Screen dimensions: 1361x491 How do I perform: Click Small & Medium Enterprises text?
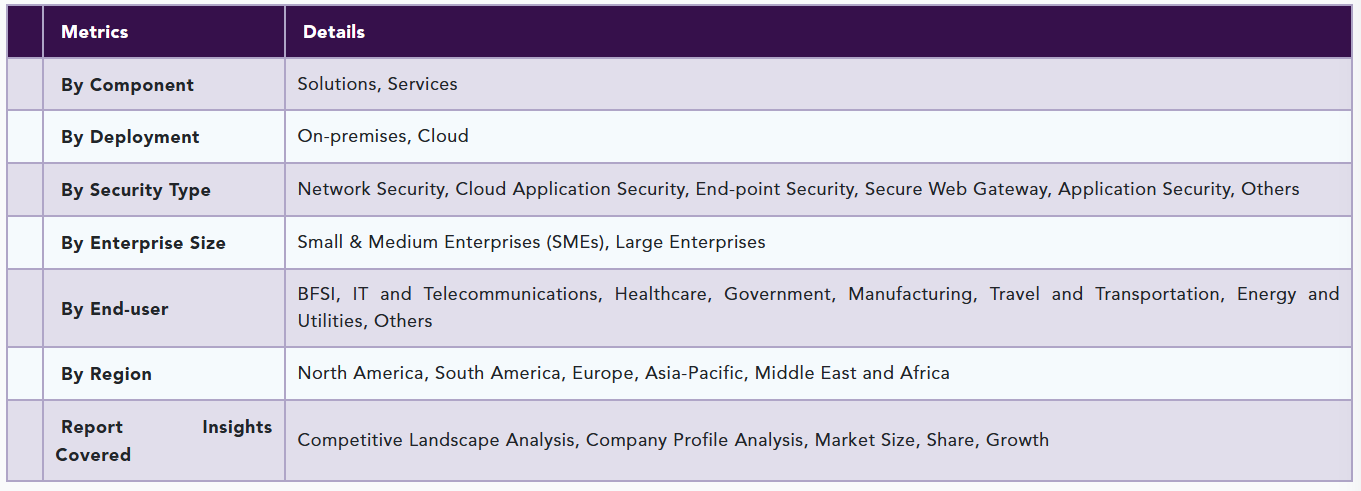[x=450, y=242]
